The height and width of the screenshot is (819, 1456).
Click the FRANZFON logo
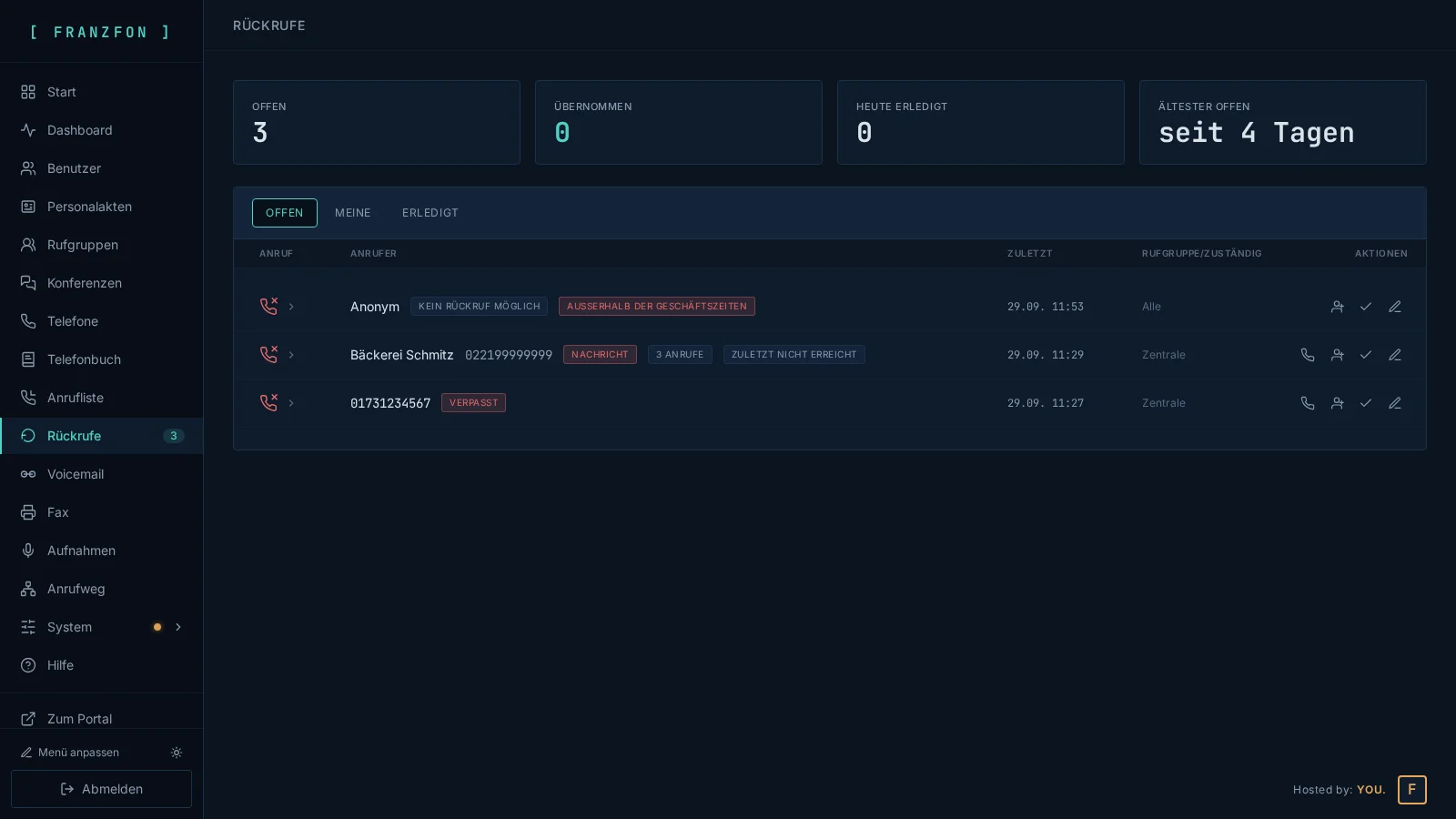(101, 32)
